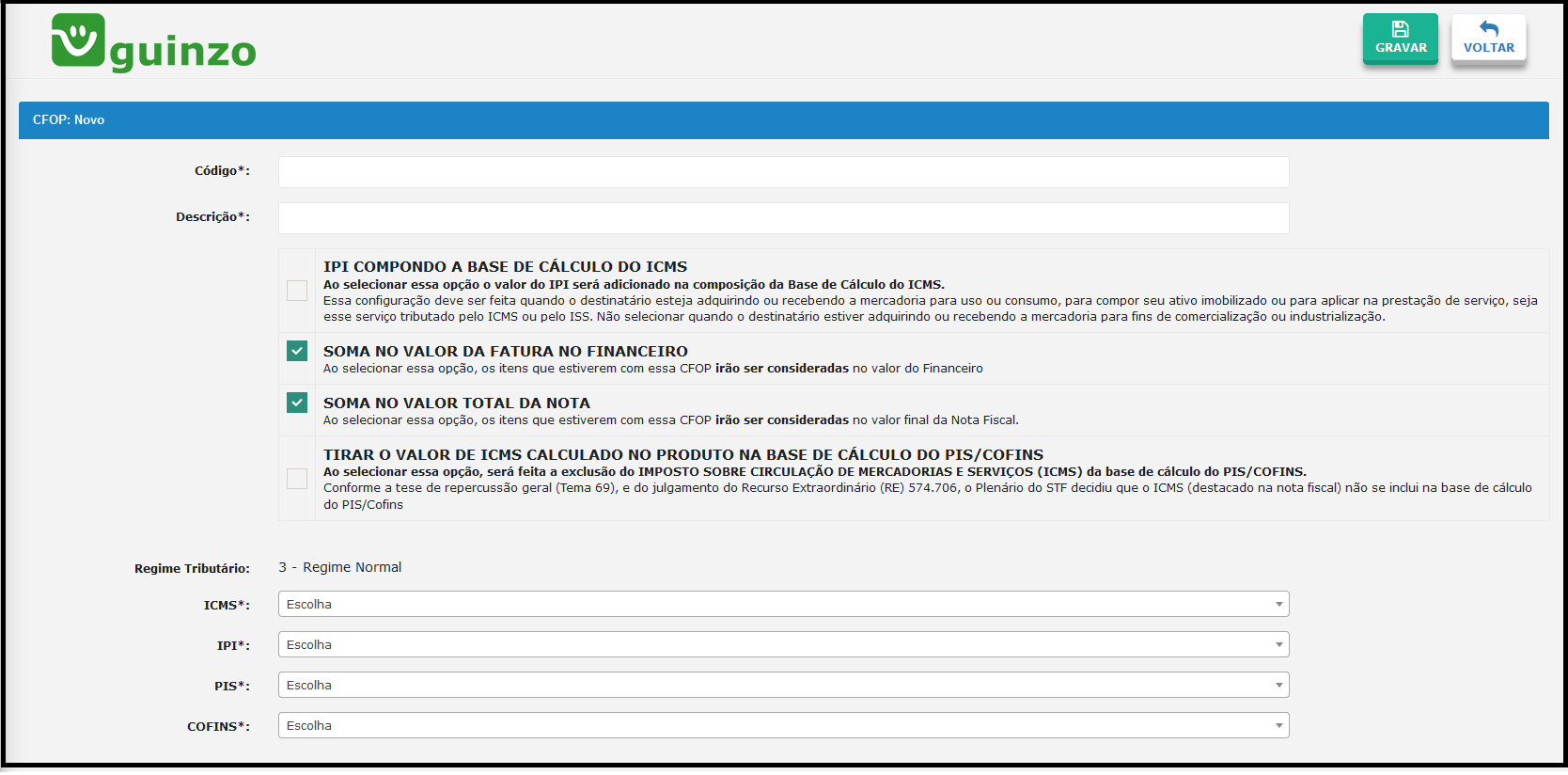
Task: Focus the Descrição input field
Action: 783,218
